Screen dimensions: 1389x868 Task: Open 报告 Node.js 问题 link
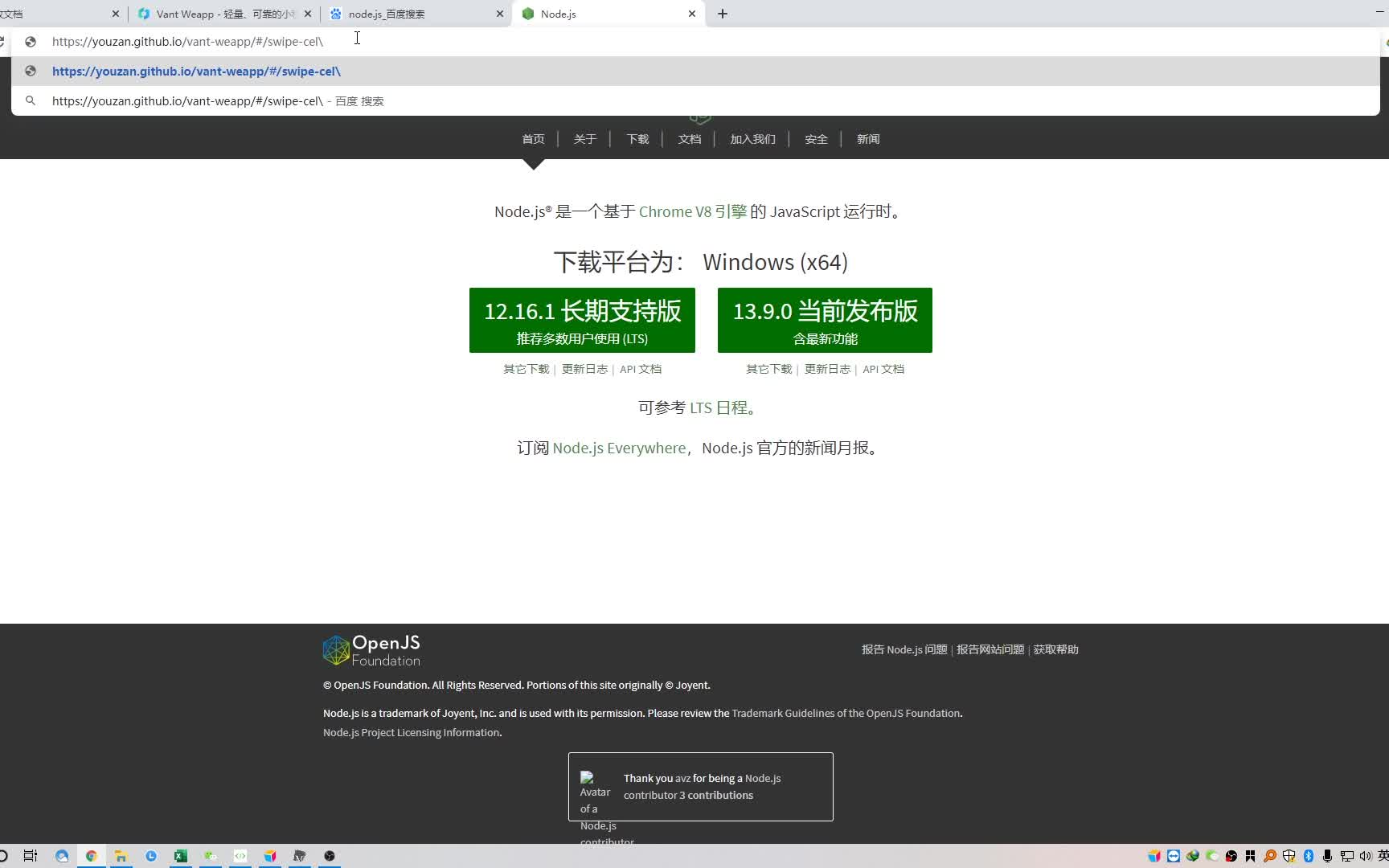coord(904,649)
